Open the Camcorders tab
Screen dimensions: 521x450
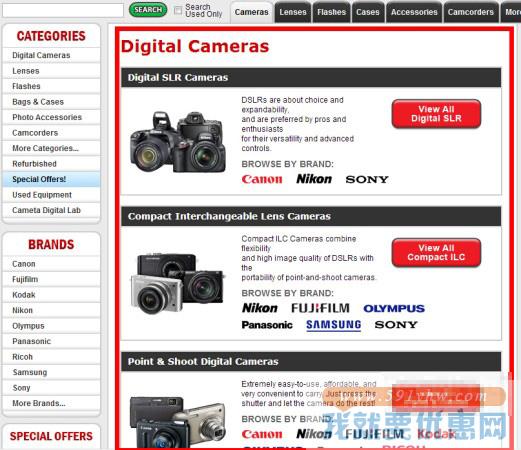pyautogui.click(x=471, y=12)
